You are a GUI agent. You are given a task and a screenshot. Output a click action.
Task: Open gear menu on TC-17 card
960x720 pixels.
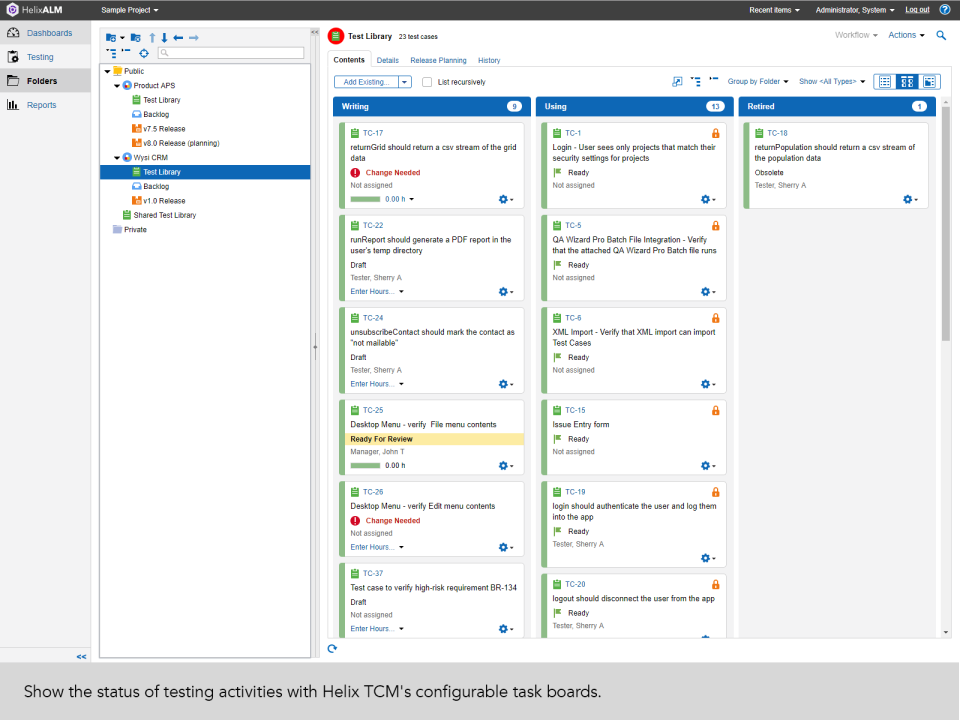click(x=505, y=200)
